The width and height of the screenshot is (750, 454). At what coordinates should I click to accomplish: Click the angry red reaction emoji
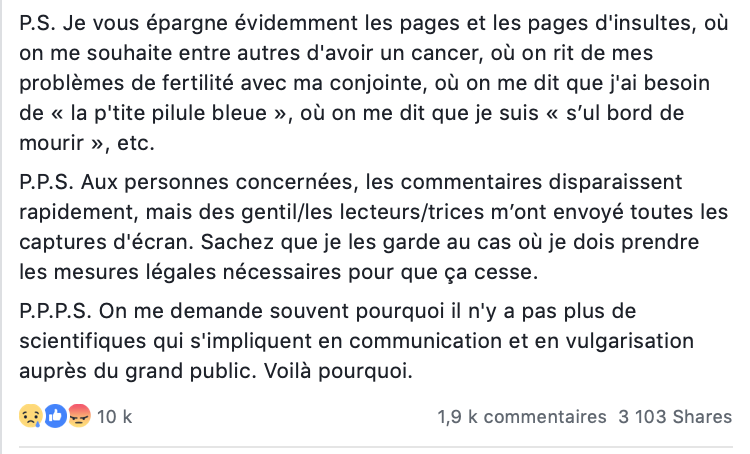[79, 416]
